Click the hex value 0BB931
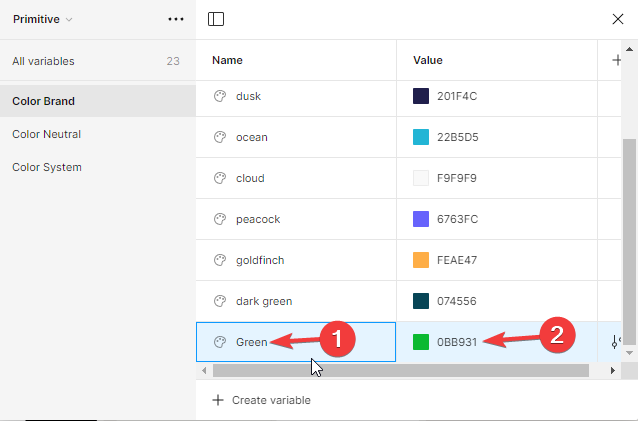The image size is (638, 421). click(457, 342)
